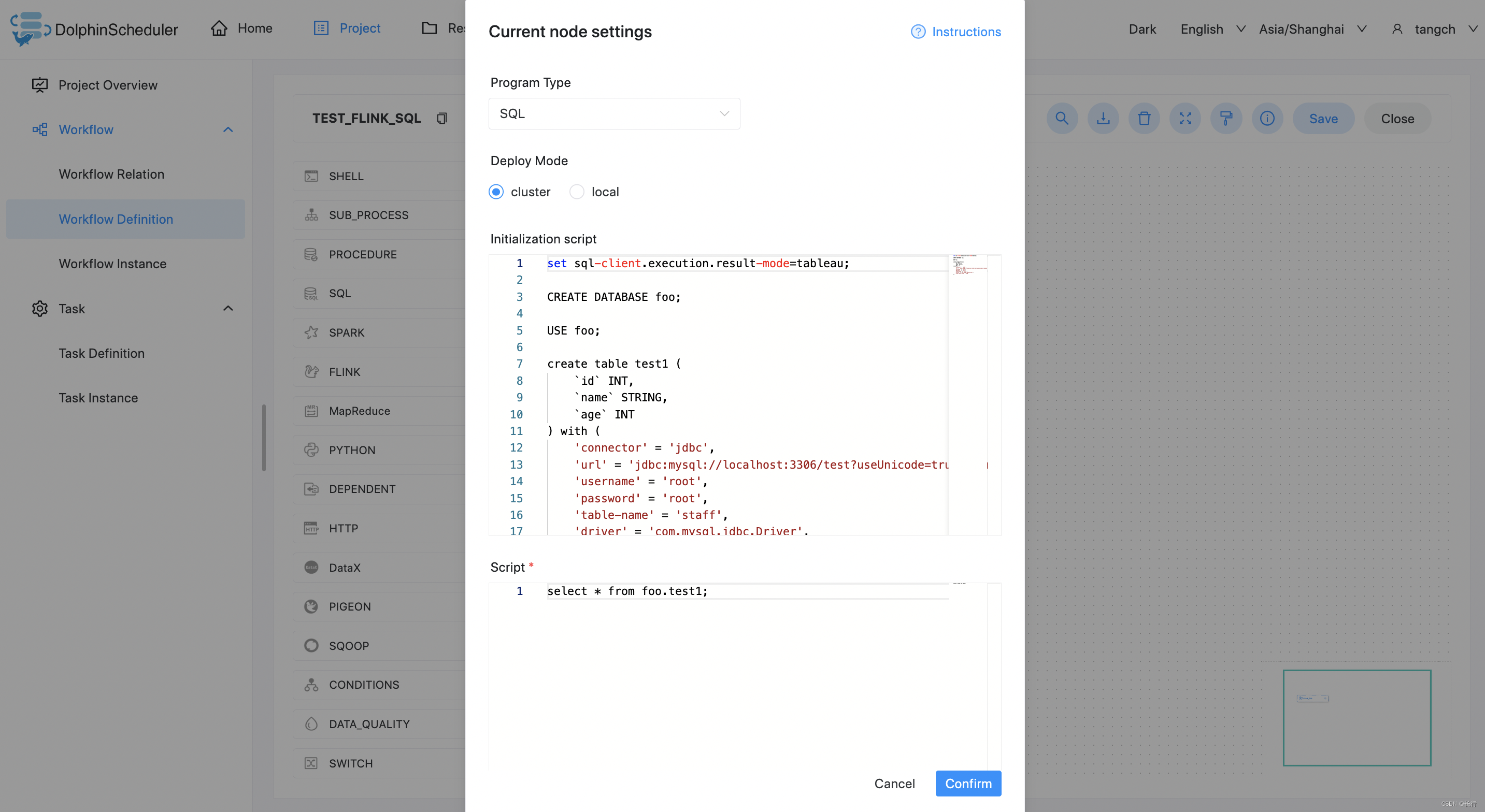Toggle the local deploy mode radio button
1485x812 pixels.
pos(576,191)
